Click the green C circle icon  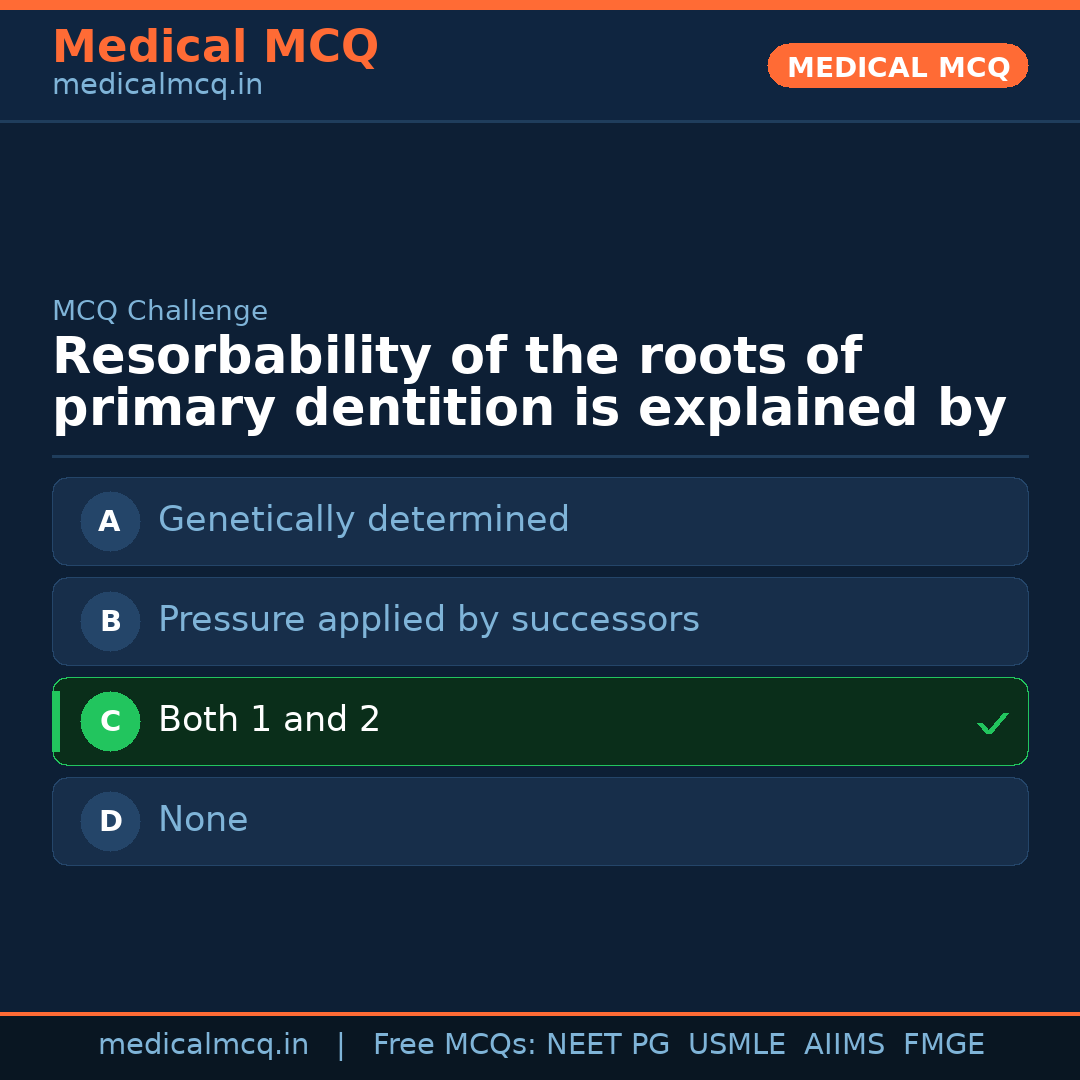pos(110,721)
